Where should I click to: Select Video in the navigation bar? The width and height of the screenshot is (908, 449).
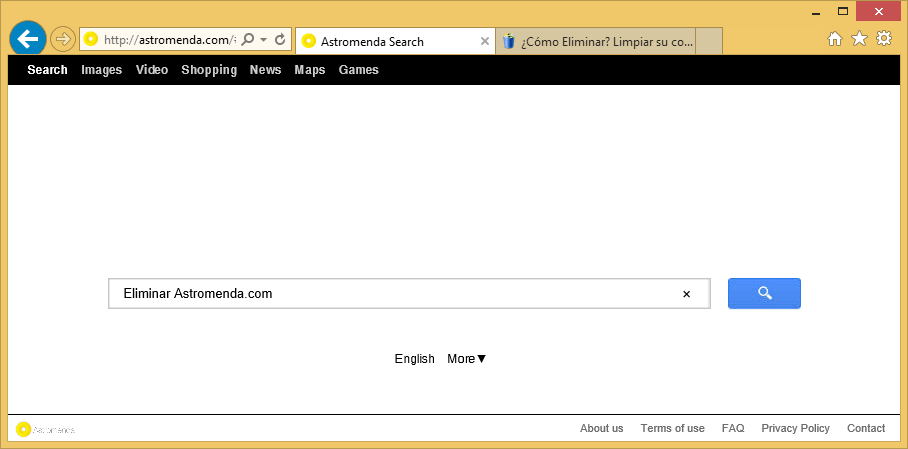(152, 70)
